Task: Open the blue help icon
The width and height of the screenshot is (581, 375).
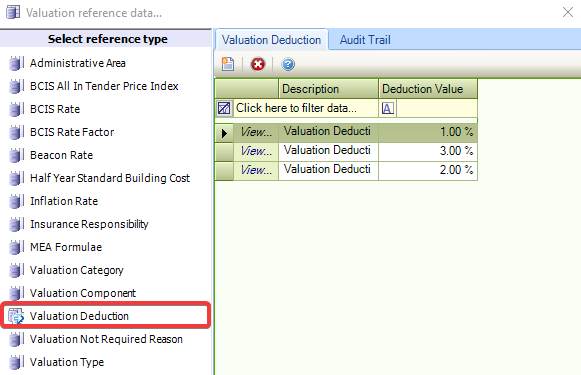Action: pyautogui.click(x=288, y=64)
